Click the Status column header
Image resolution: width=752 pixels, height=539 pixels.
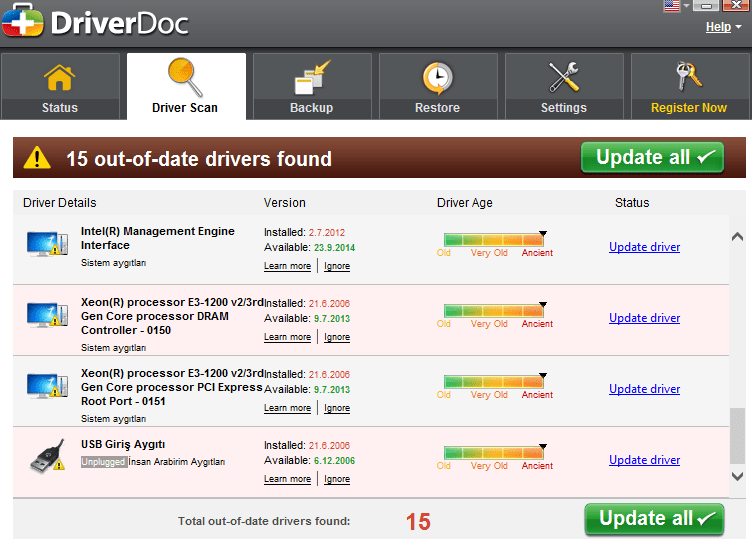[x=632, y=203]
